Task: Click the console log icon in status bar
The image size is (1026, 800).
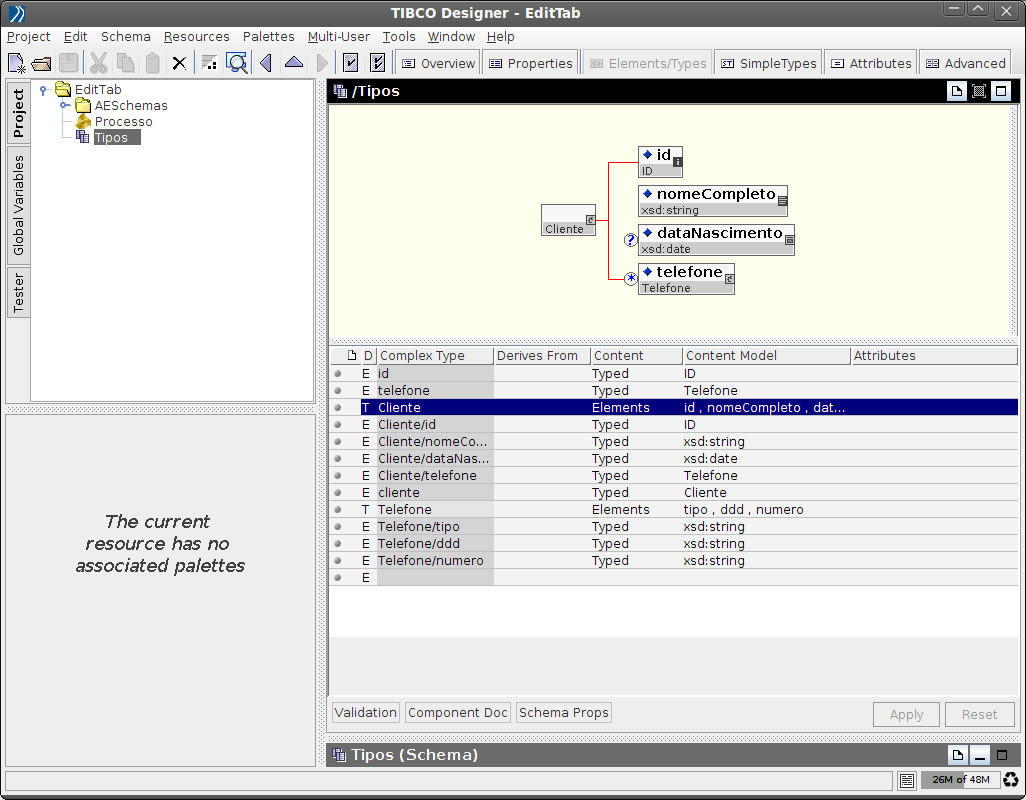Action: click(x=906, y=780)
